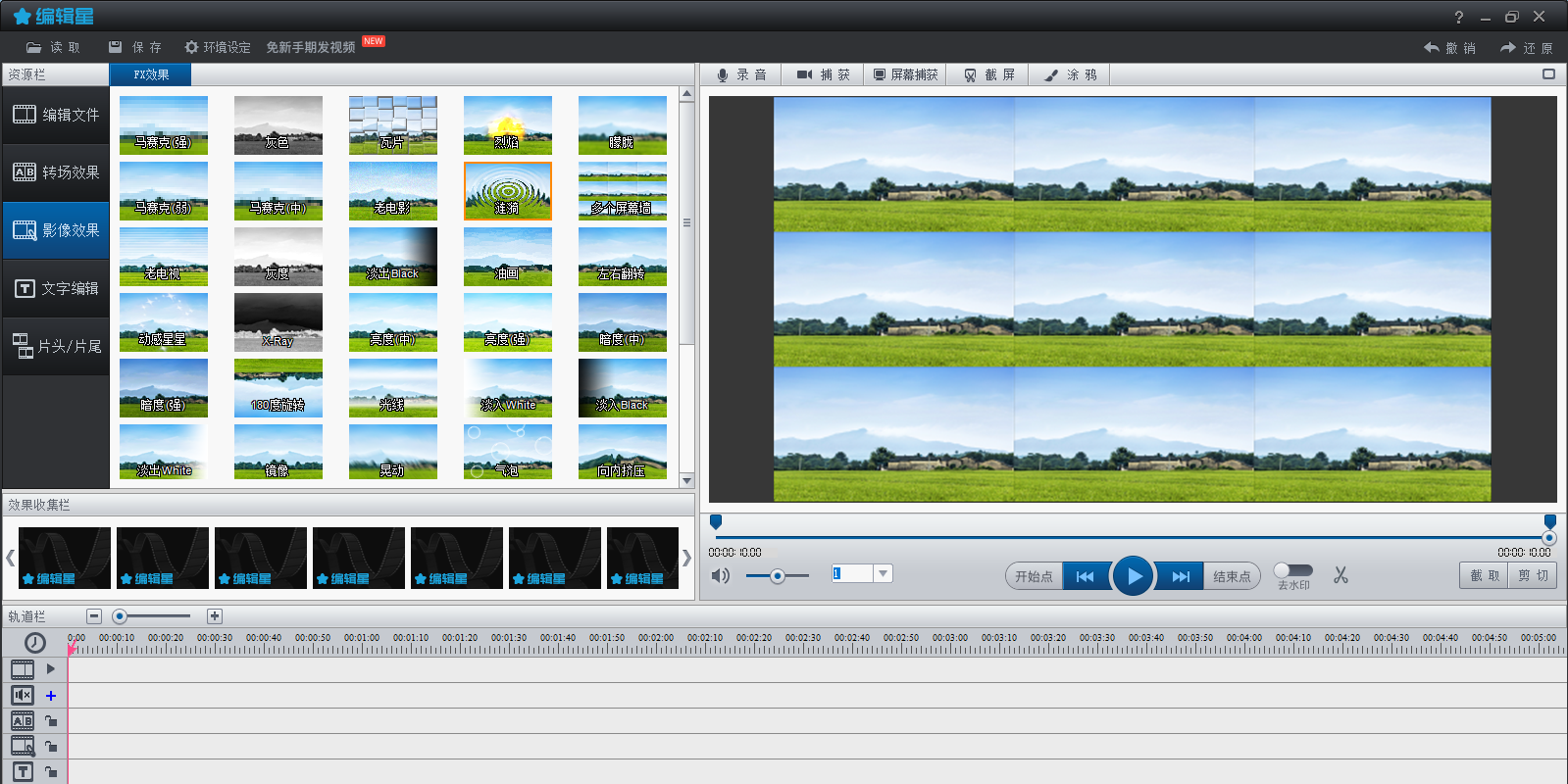
Task: Click the timeline zoom slider handle
Action: (120, 616)
